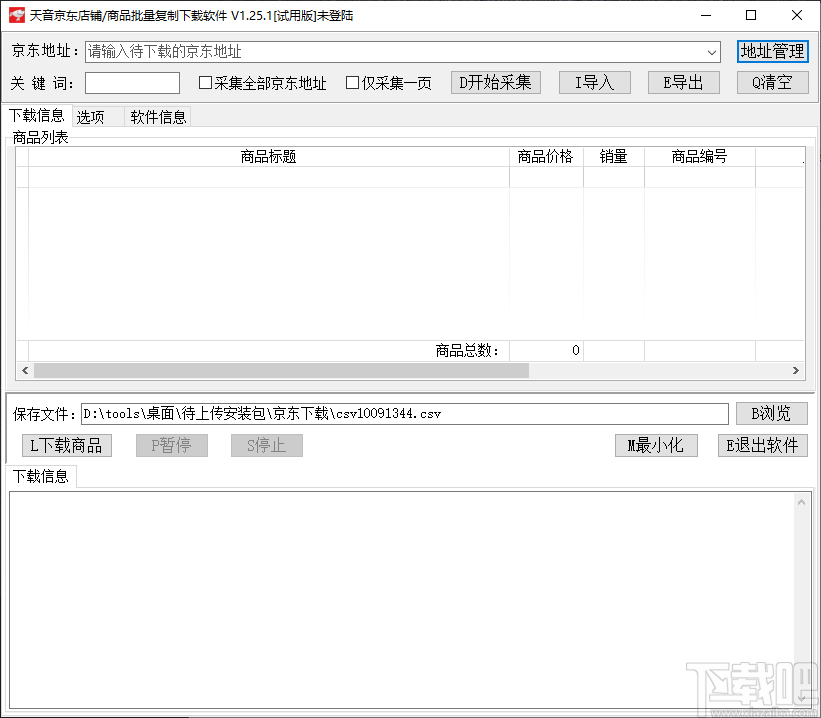Start download with L下载商品
The height and width of the screenshot is (718, 821).
point(66,445)
